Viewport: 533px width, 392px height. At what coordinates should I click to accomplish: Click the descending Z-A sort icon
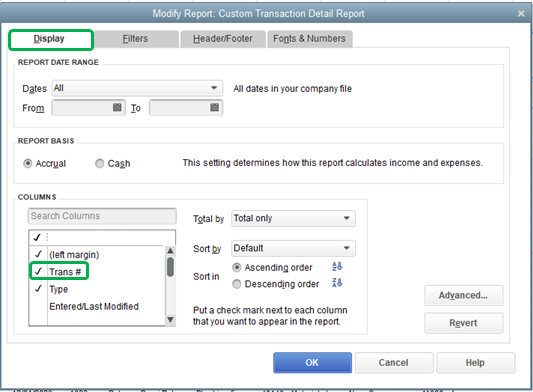[337, 283]
